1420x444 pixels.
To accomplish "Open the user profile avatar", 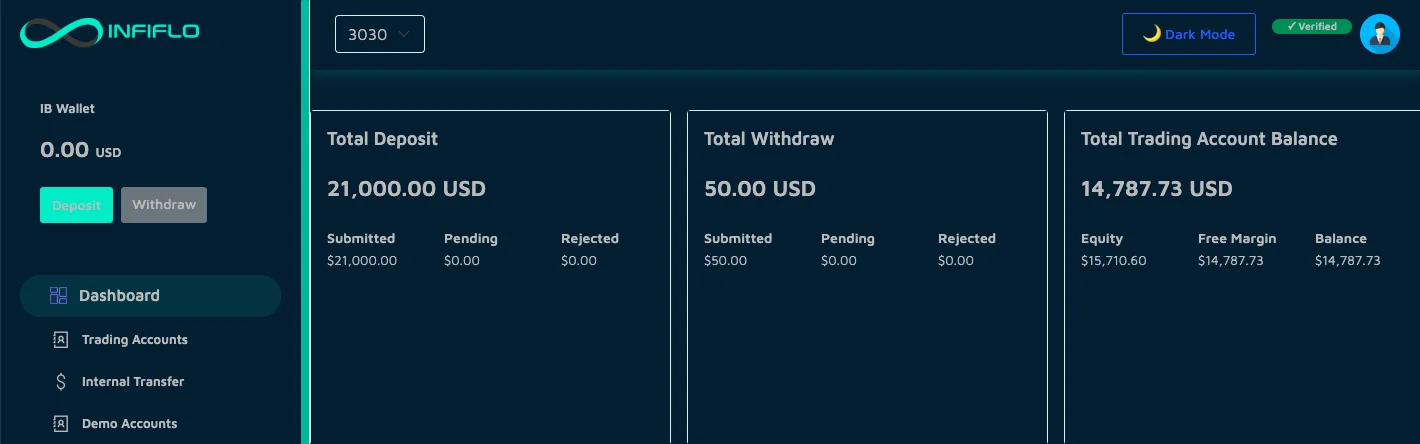I will [1379, 35].
